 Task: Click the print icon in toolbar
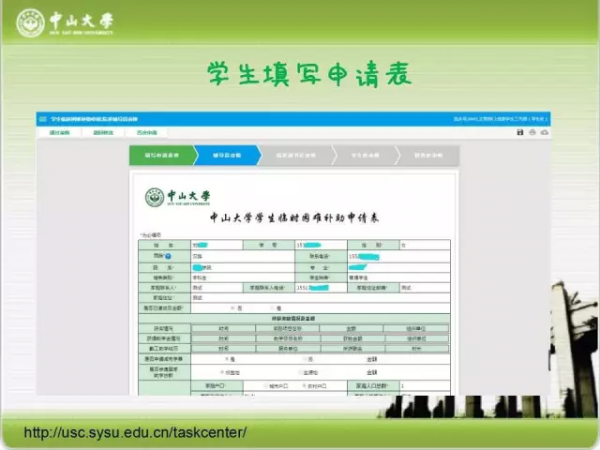pyautogui.click(x=532, y=132)
